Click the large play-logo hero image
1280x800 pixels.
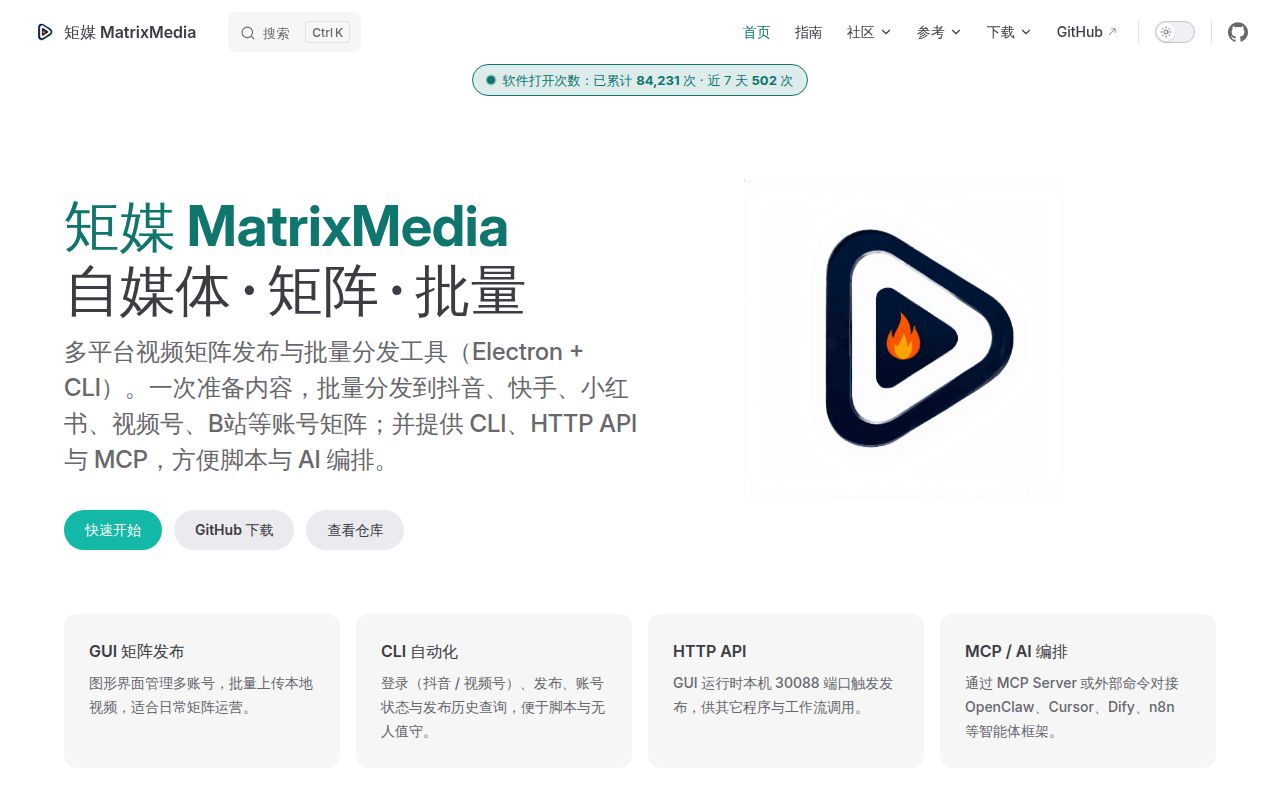click(x=904, y=338)
